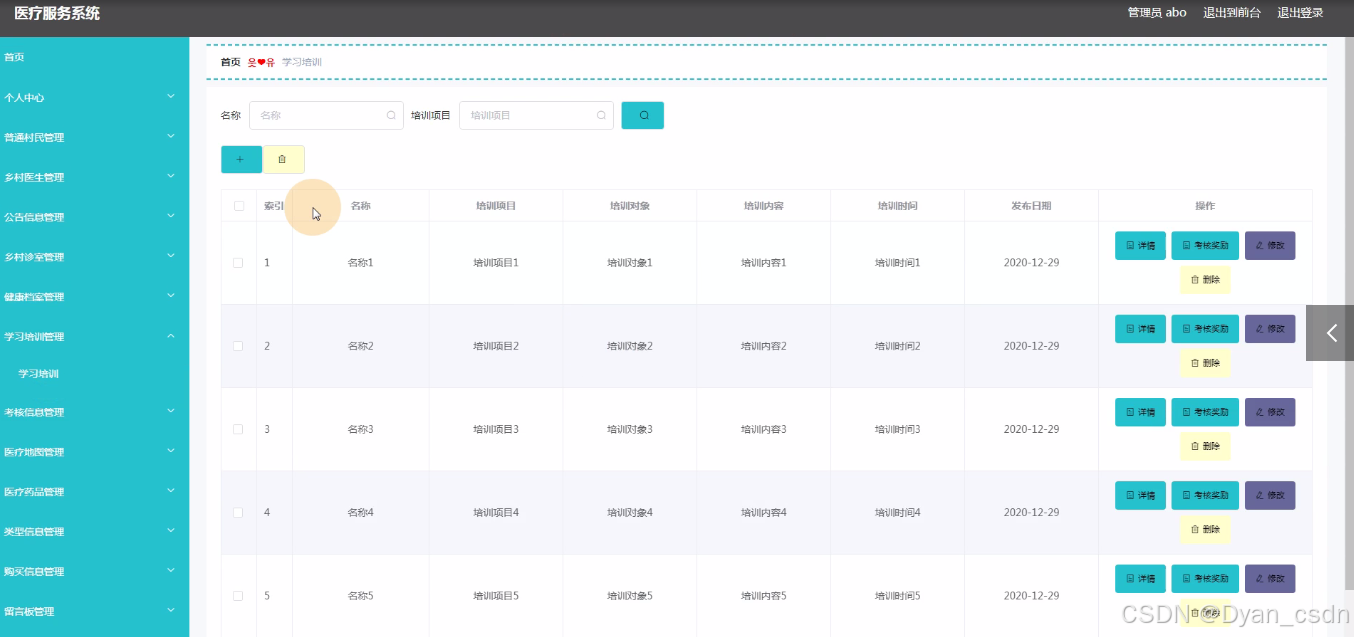The image size is (1354, 637).
Task: Check the checkbox for row 名称3
Action: pyautogui.click(x=238, y=429)
